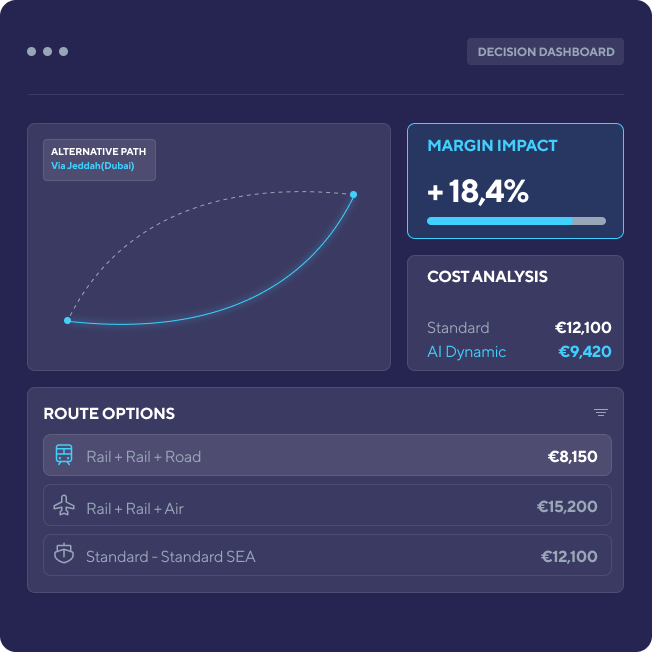Click the Route Options heading
The width and height of the screenshot is (652, 652).
pyautogui.click(x=109, y=414)
